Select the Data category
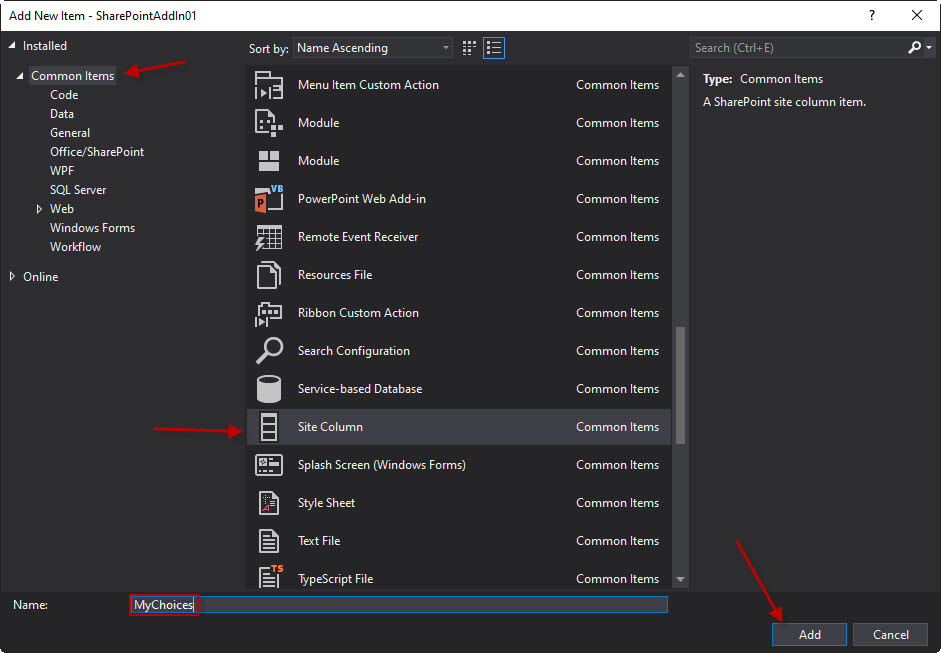This screenshot has width=941, height=653. click(x=62, y=114)
